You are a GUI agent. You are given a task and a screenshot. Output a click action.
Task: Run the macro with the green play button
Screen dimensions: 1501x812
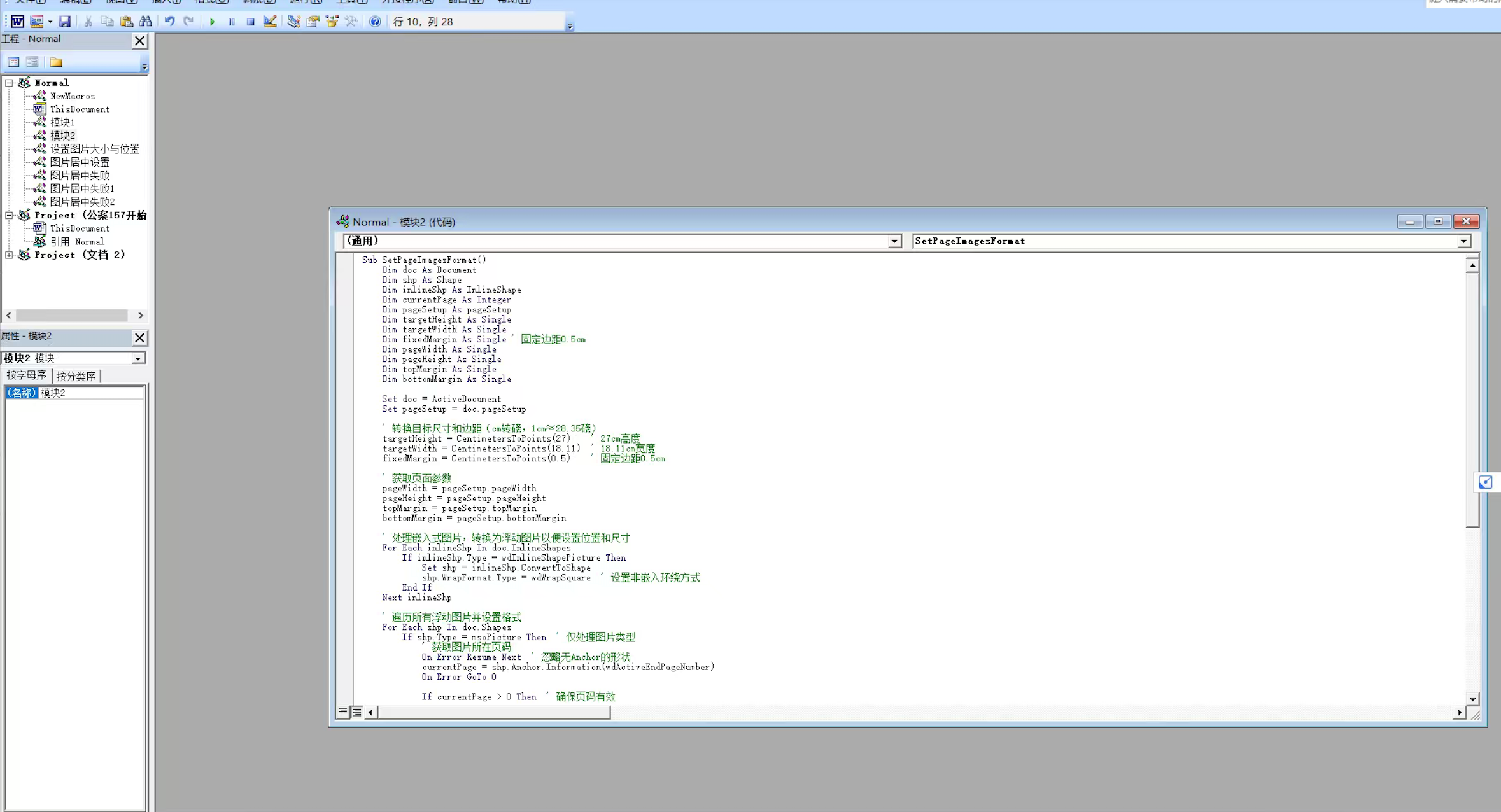point(213,22)
